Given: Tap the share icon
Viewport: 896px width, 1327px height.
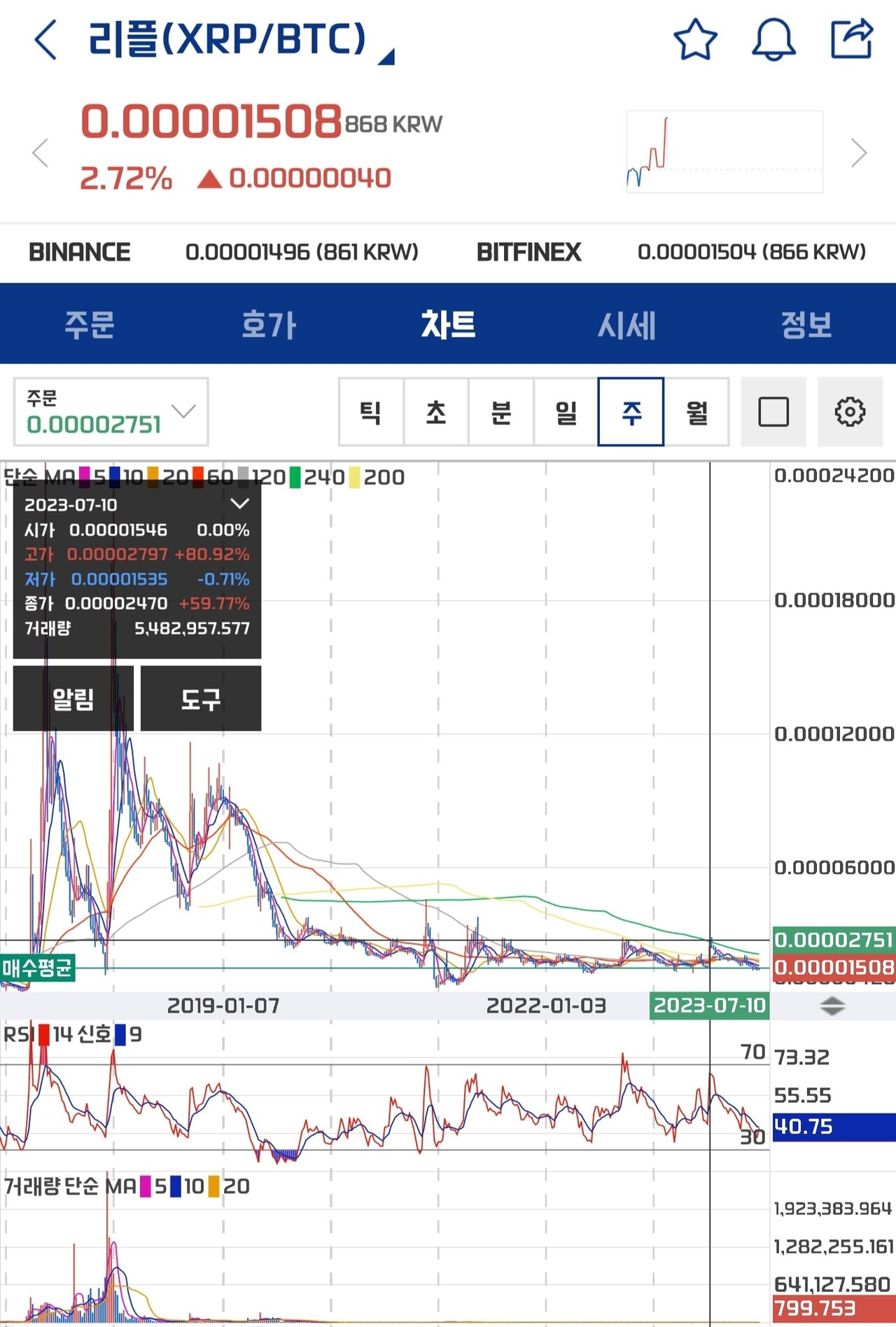Looking at the screenshot, I should pos(851,39).
